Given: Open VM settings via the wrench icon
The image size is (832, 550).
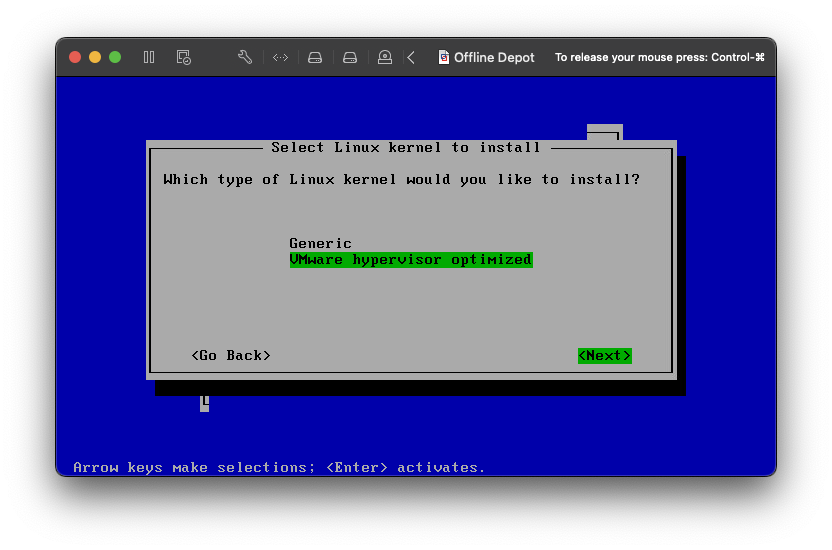Looking at the screenshot, I should (x=245, y=57).
